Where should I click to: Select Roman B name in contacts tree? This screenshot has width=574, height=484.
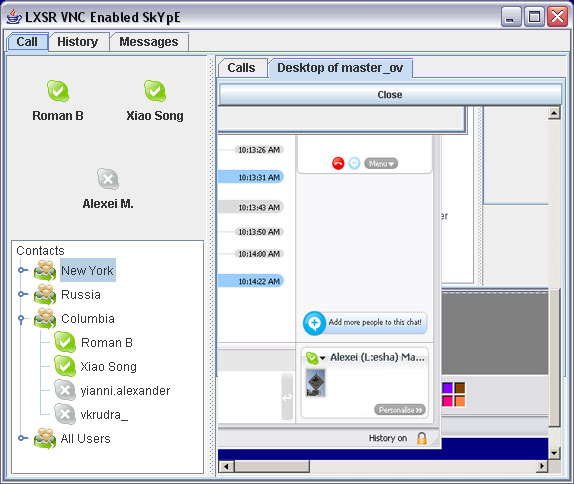tap(107, 343)
